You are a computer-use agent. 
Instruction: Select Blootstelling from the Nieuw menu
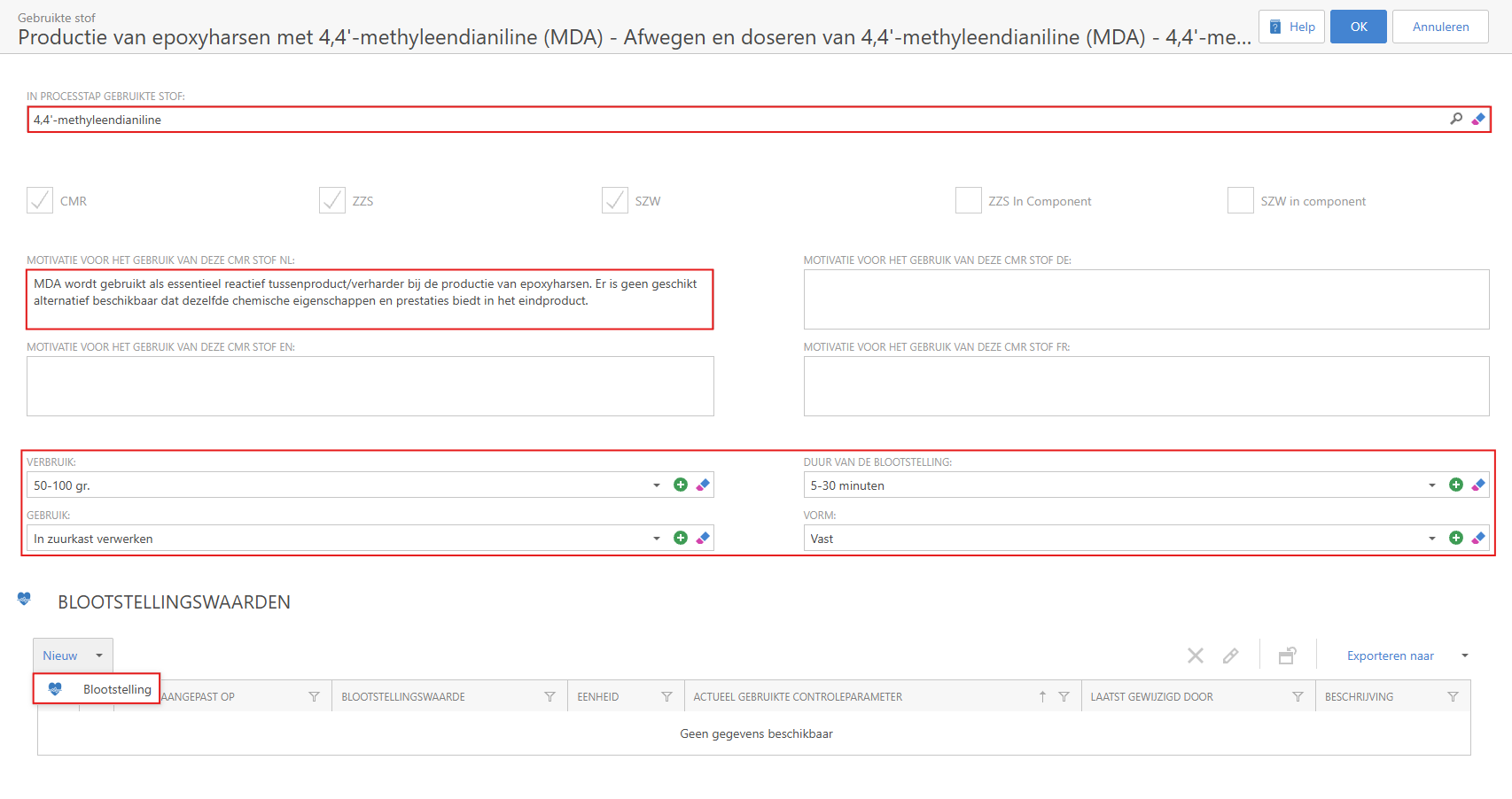(x=116, y=689)
